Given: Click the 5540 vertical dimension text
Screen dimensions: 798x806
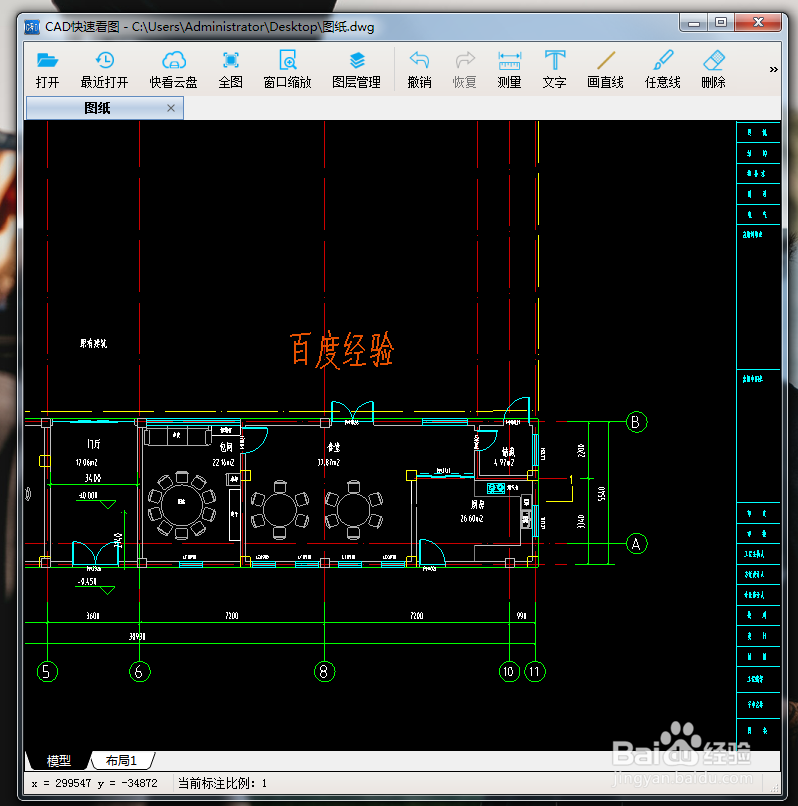Looking at the screenshot, I should pos(601,493).
